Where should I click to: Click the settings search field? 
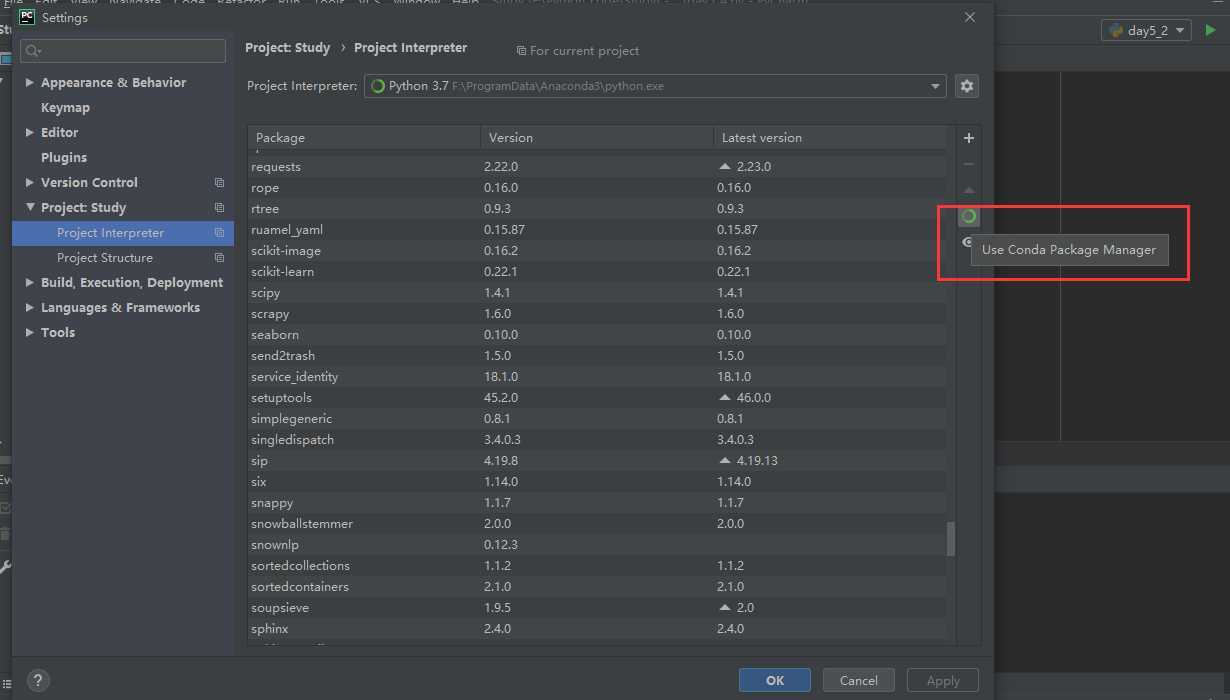click(x=123, y=51)
